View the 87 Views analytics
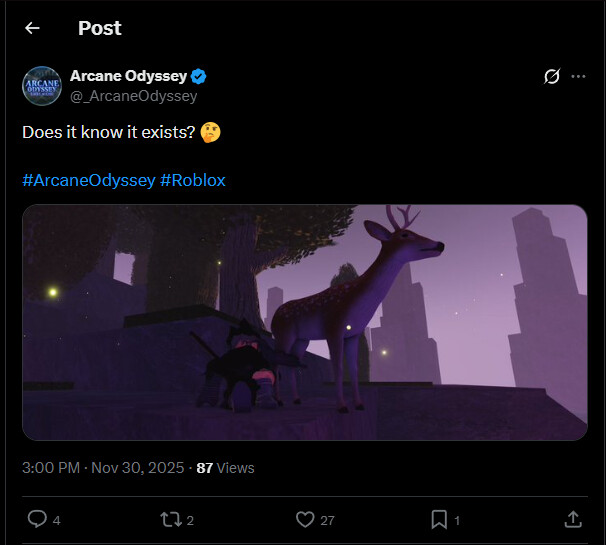Image resolution: width=606 pixels, height=545 pixels. coord(225,467)
